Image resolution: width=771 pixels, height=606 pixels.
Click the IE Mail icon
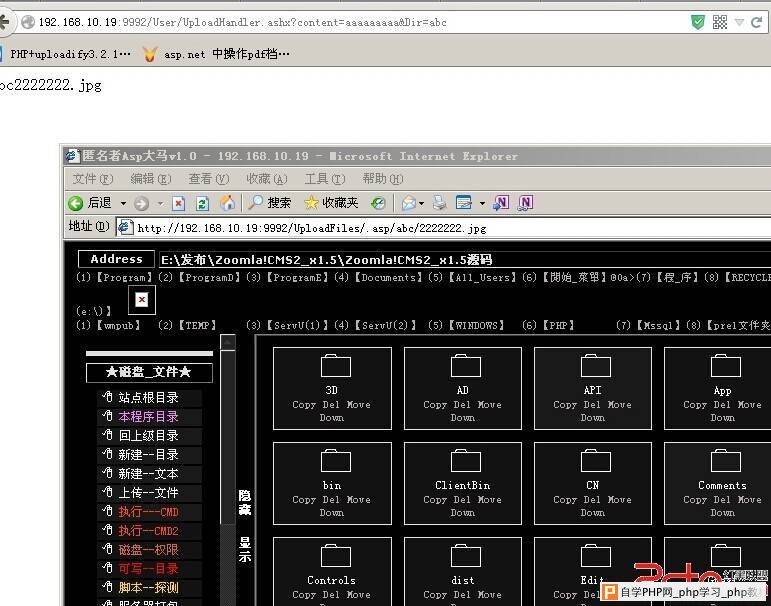(x=409, y=203)
